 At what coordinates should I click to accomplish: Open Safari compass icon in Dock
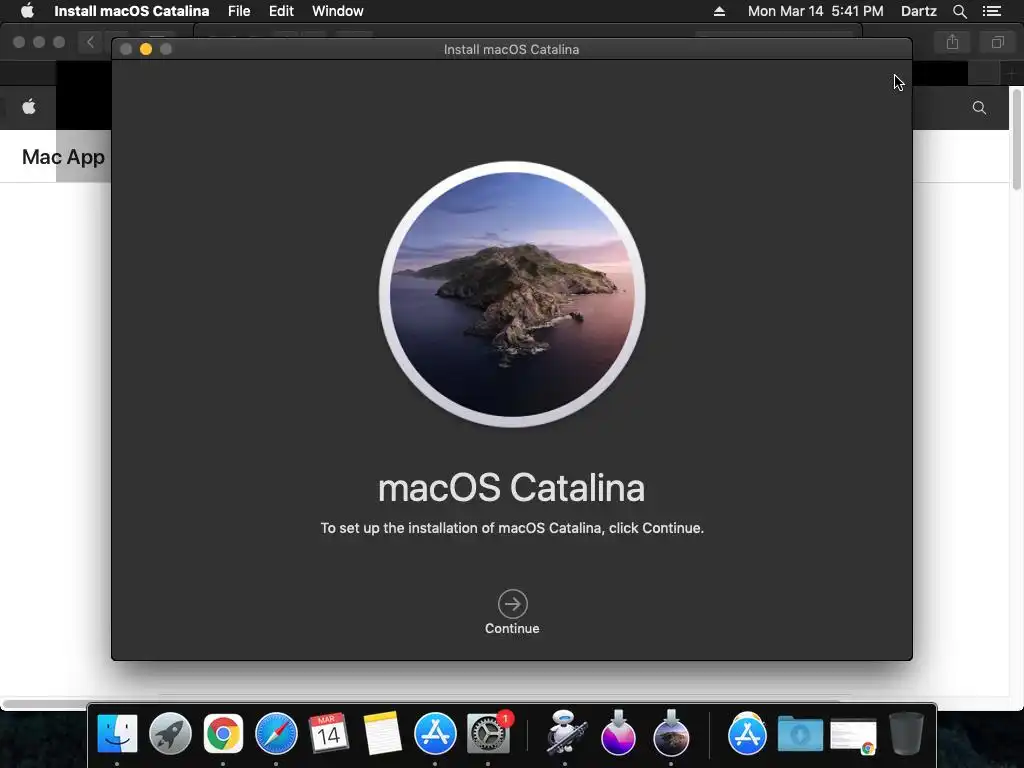point(276,733)
